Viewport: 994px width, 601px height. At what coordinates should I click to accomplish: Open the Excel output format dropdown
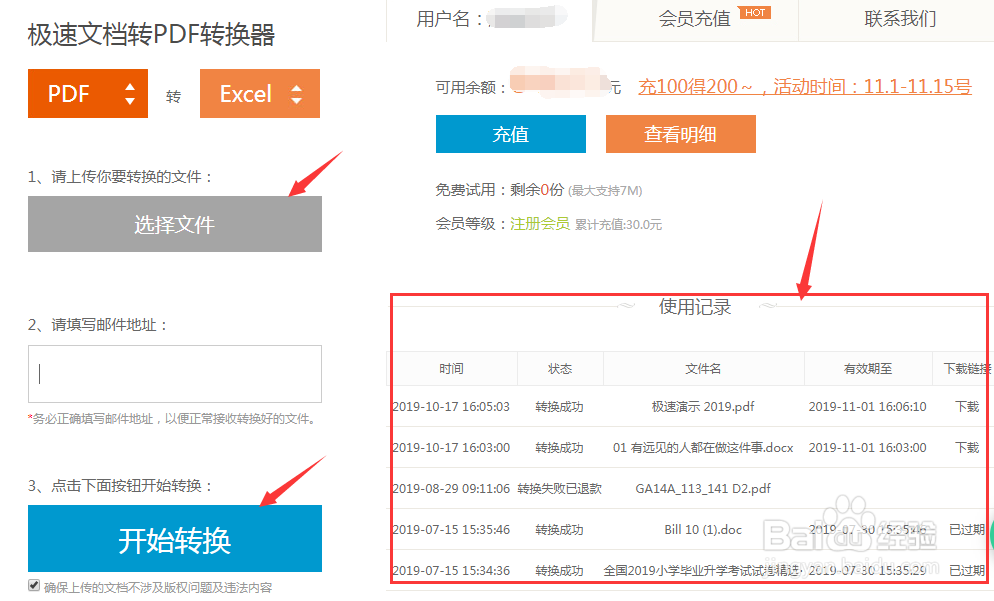259,93
